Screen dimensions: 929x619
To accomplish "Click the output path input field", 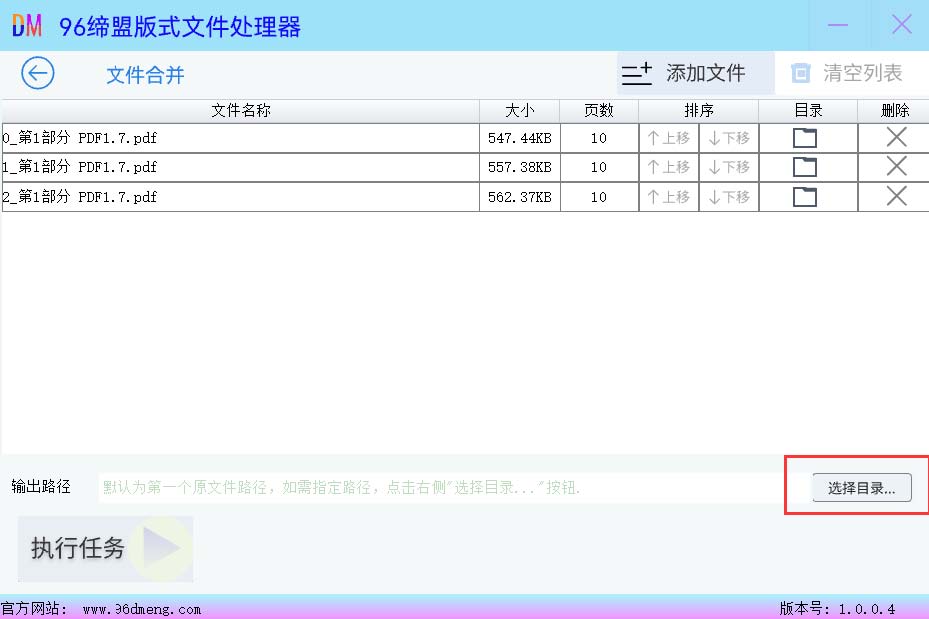I will coord(440,488).
